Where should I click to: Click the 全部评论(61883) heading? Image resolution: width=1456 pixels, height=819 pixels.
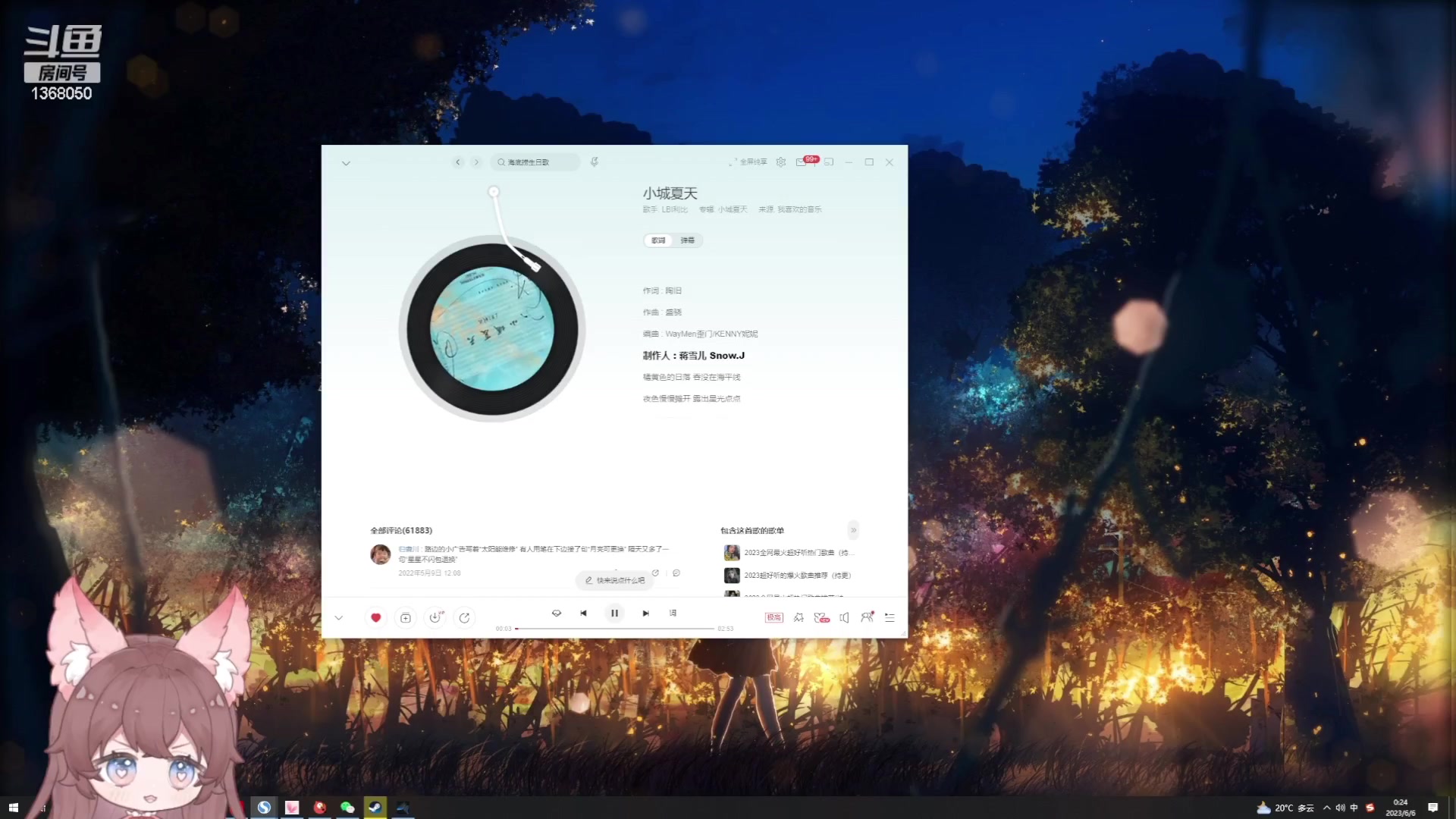point(401,531)
